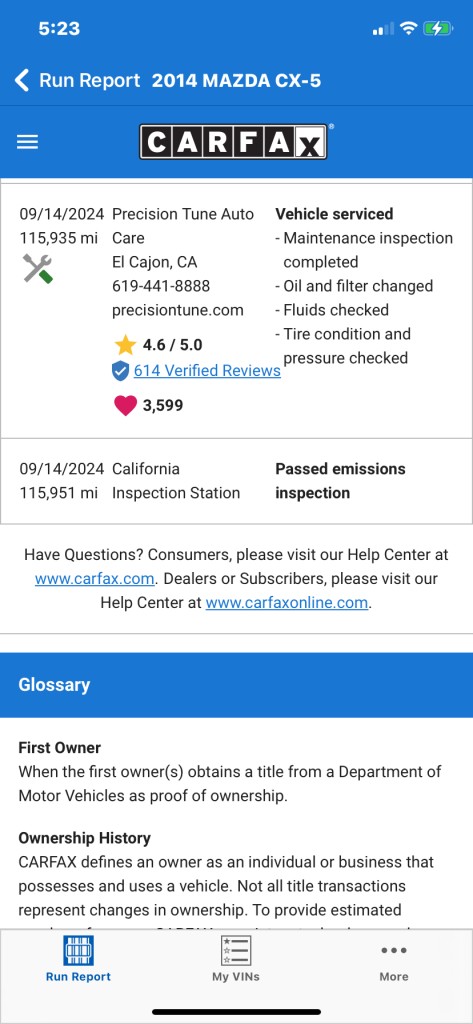The image size is (473, 1024).
Task: Tap the battery charging status icon
Action: 437,28
